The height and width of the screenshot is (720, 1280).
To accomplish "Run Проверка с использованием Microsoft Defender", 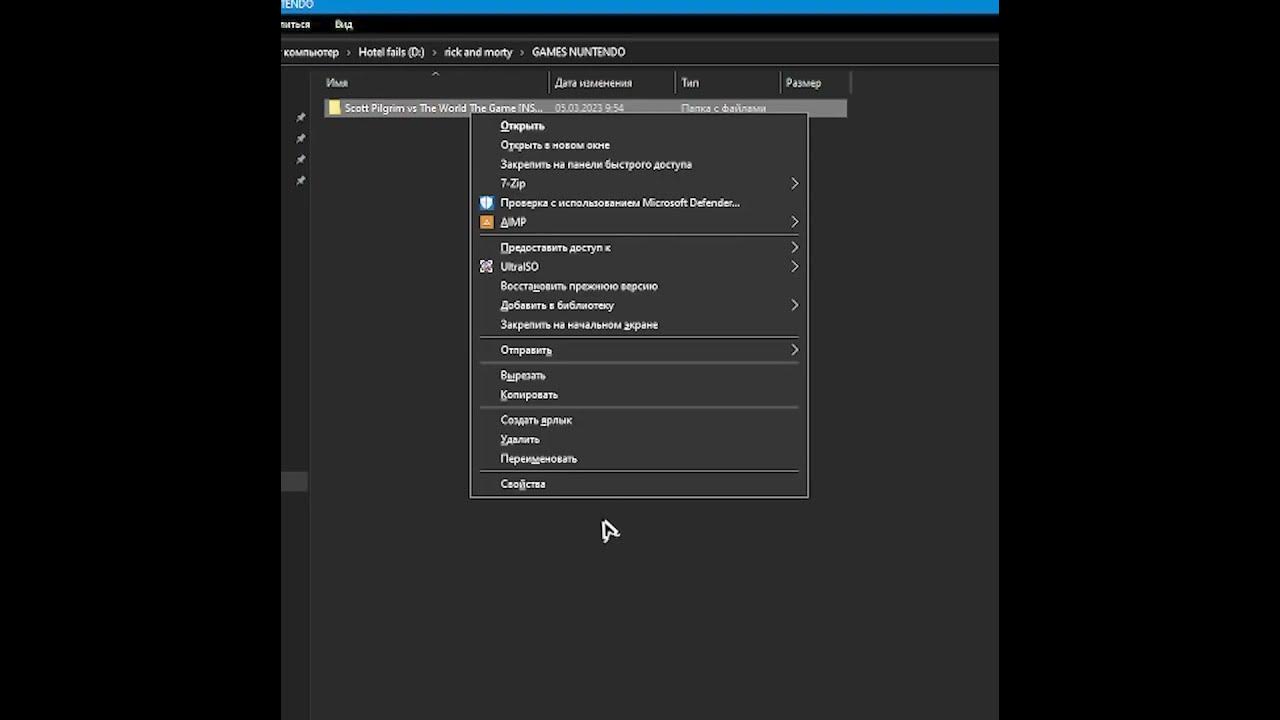I will pyautogui.click(x=620, y=202).
